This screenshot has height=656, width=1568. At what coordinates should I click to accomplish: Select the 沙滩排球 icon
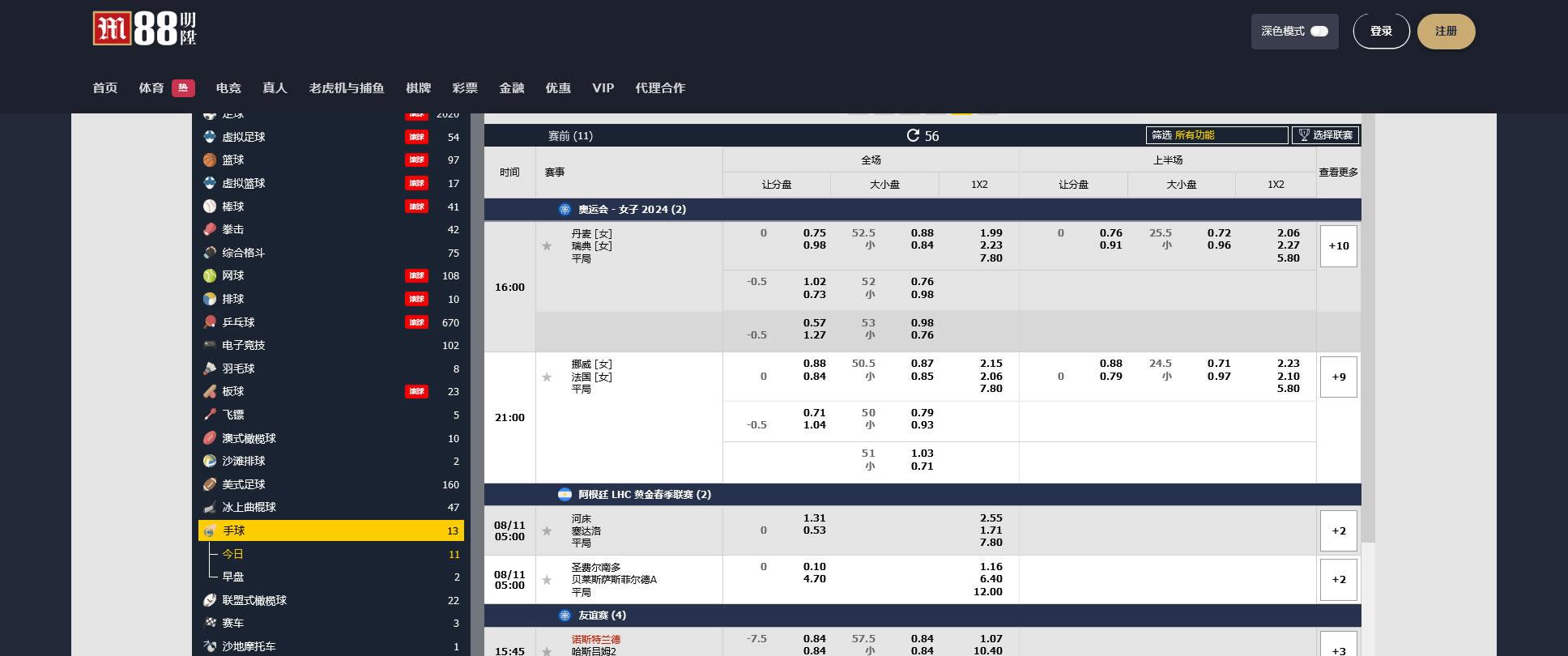210,461
